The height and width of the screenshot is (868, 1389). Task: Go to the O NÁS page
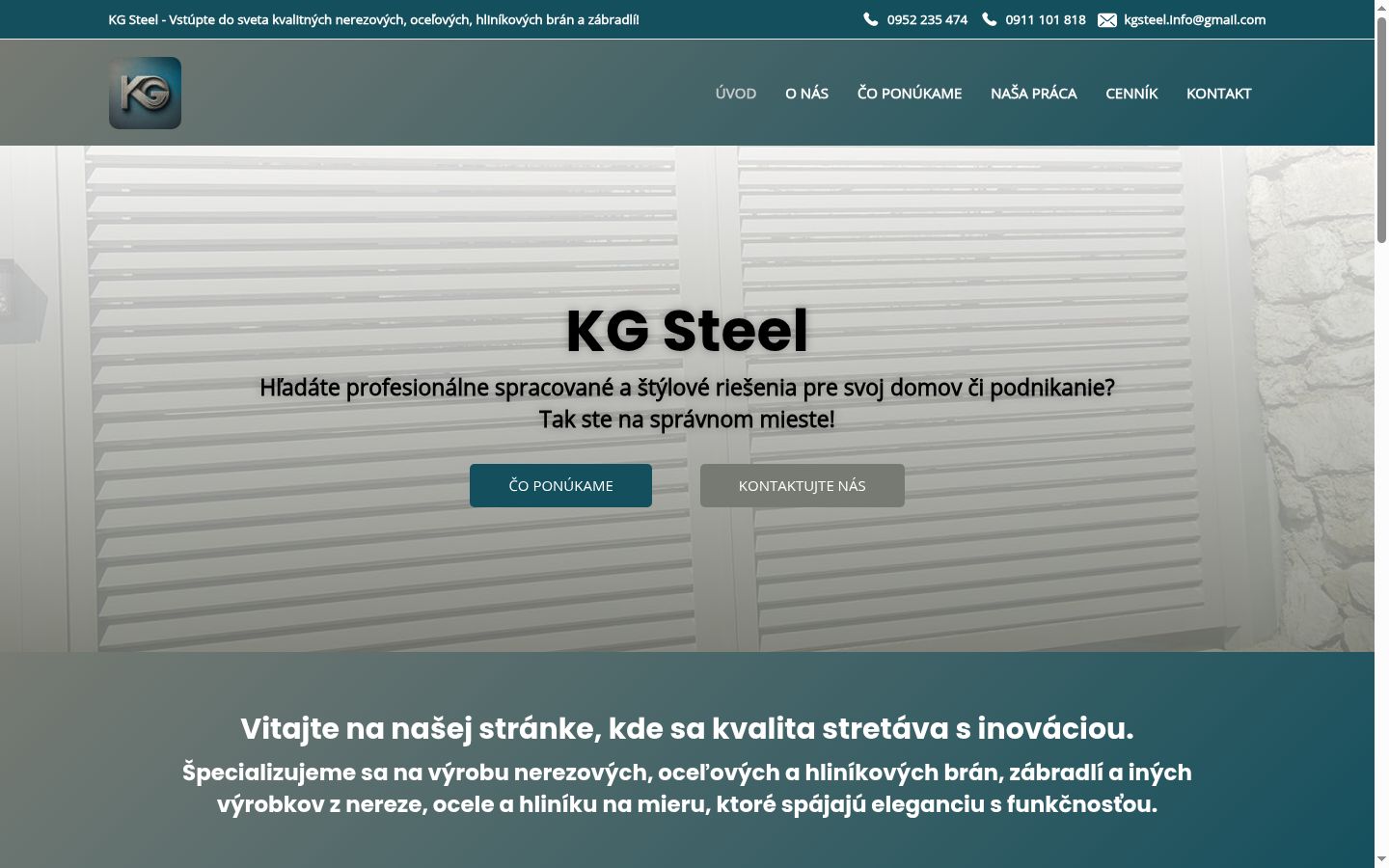click(x=806, y=94)
